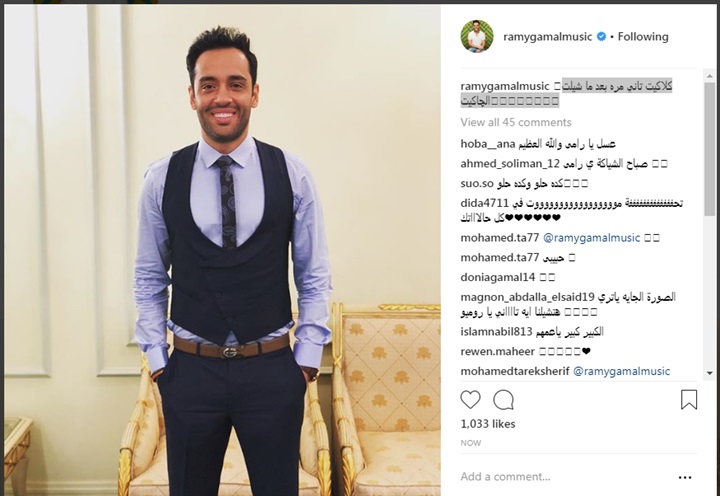Click the ramygamalmusic profile avatar

coord(477,36)
